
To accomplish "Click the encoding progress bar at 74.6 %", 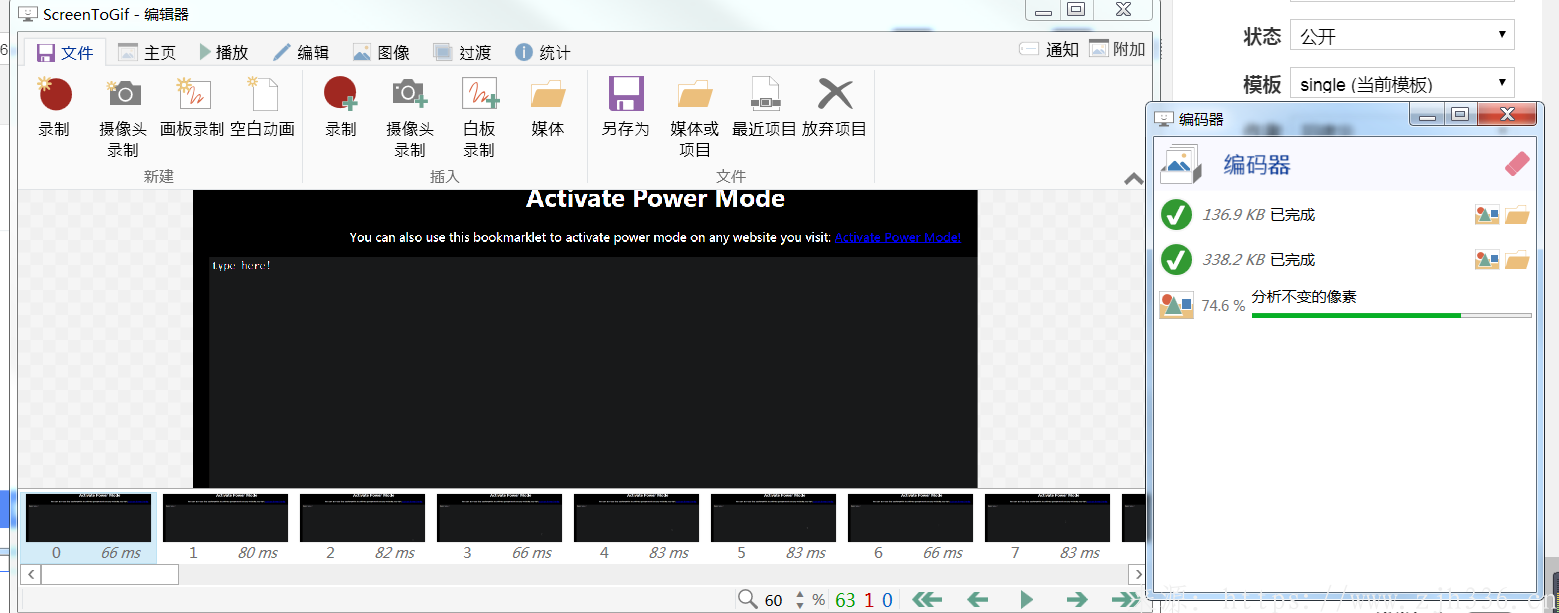I will click(1391, 315).
